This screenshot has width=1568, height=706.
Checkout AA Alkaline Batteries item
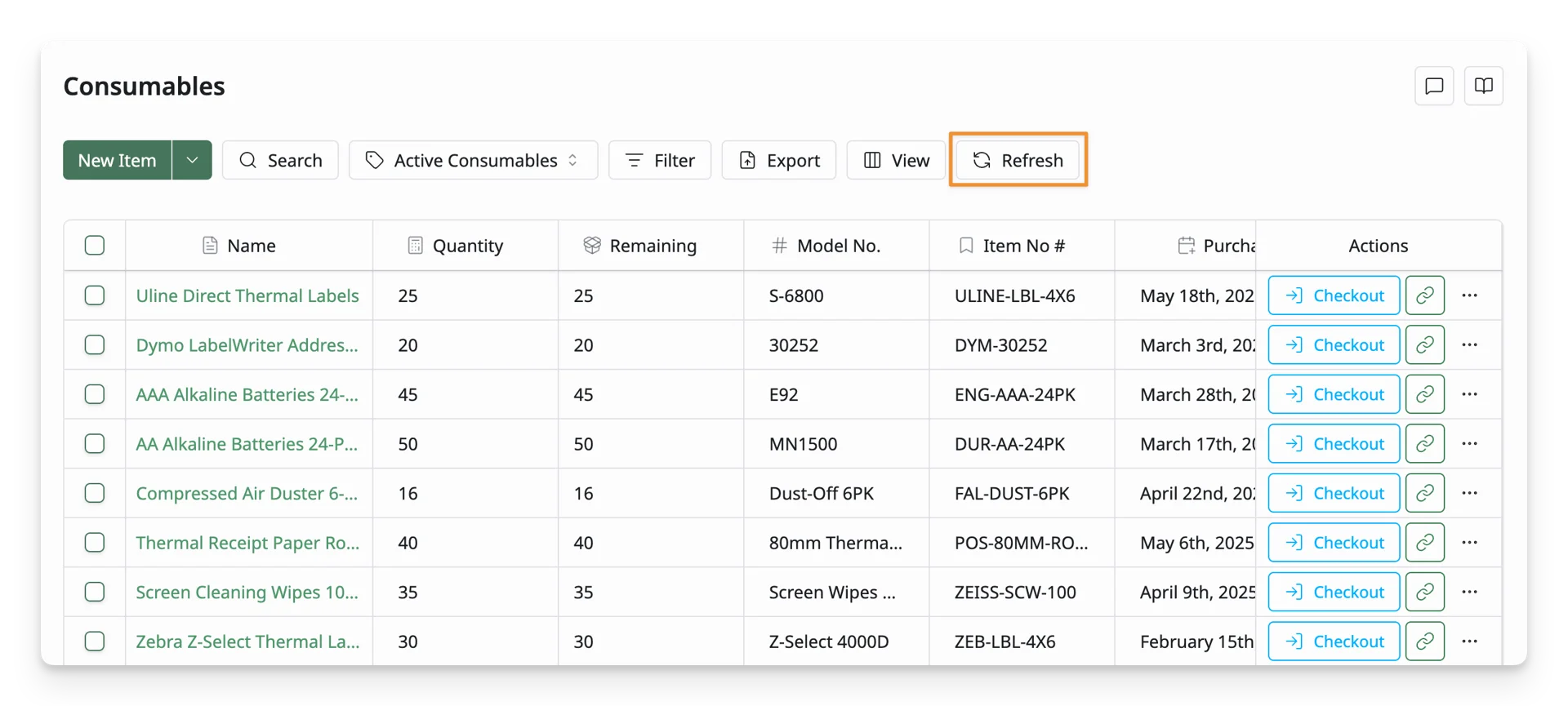pos(1334,444)
